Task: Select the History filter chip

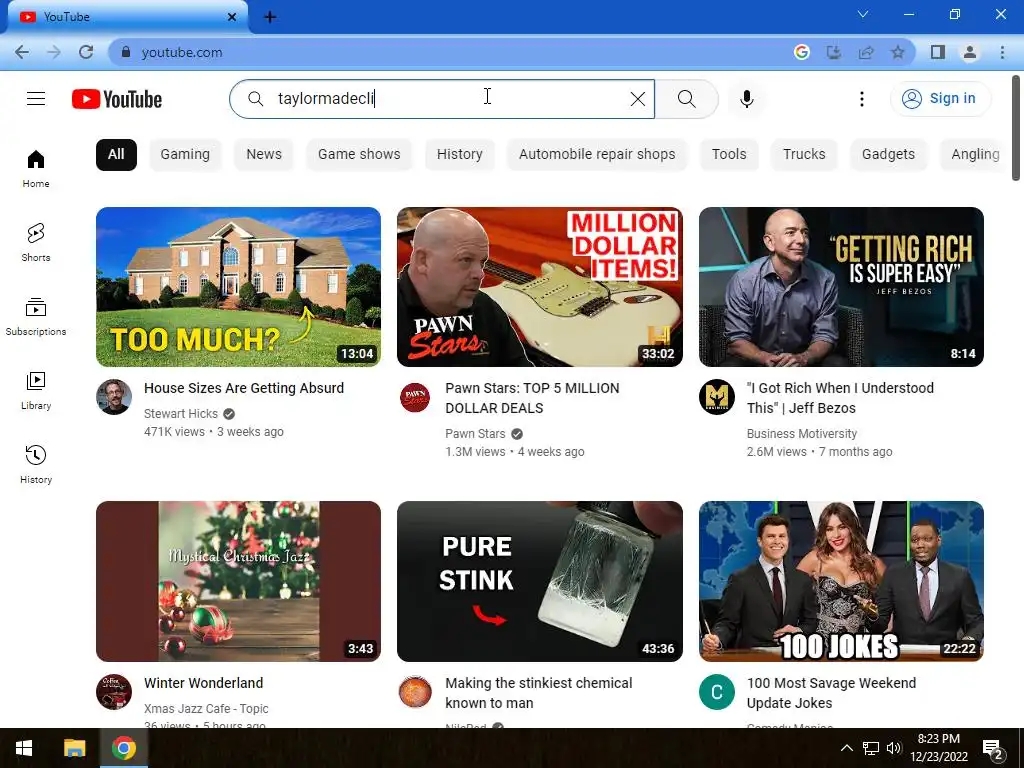Action: pos(460,155)
